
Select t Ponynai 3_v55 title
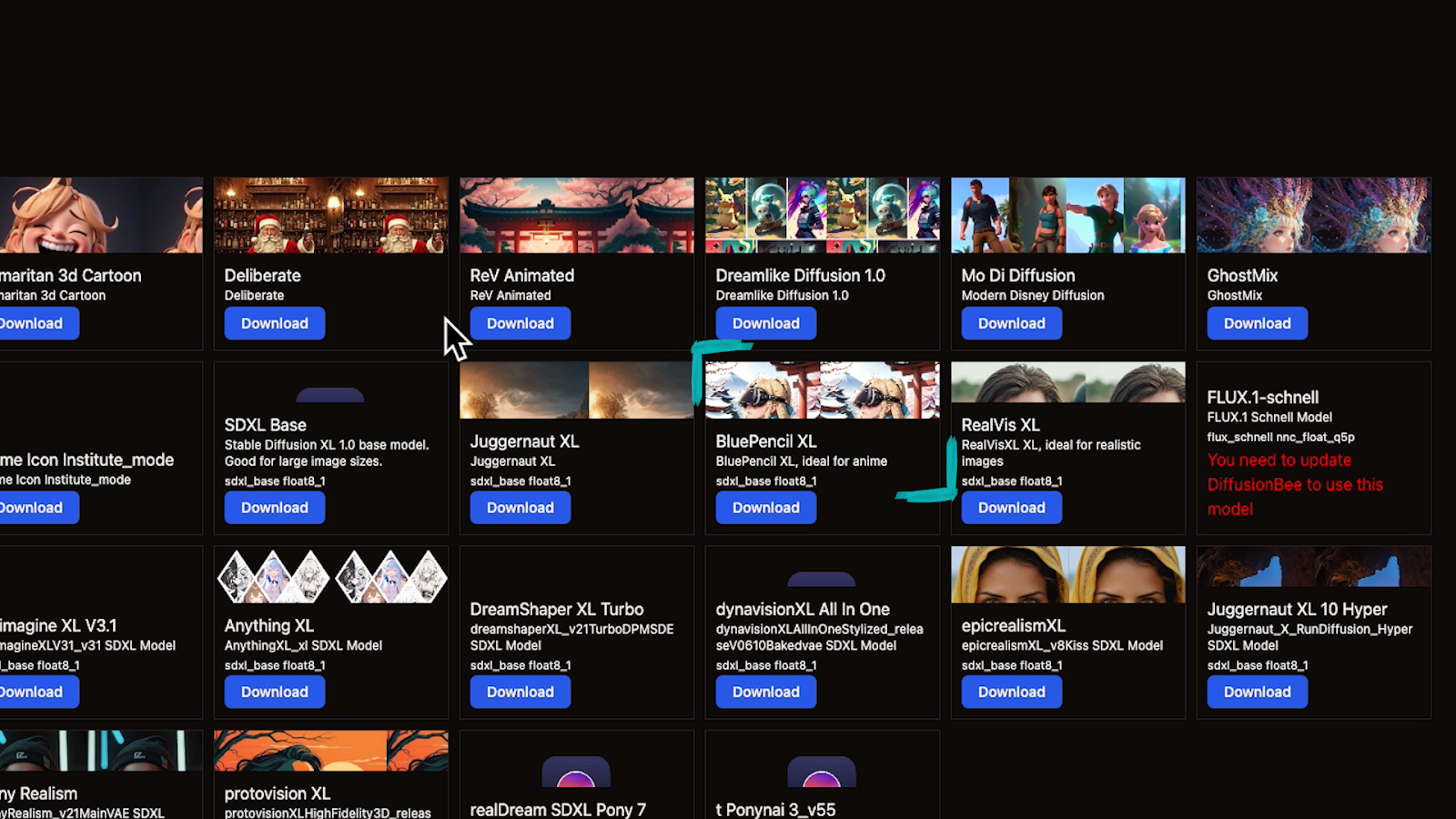(775, 810)
